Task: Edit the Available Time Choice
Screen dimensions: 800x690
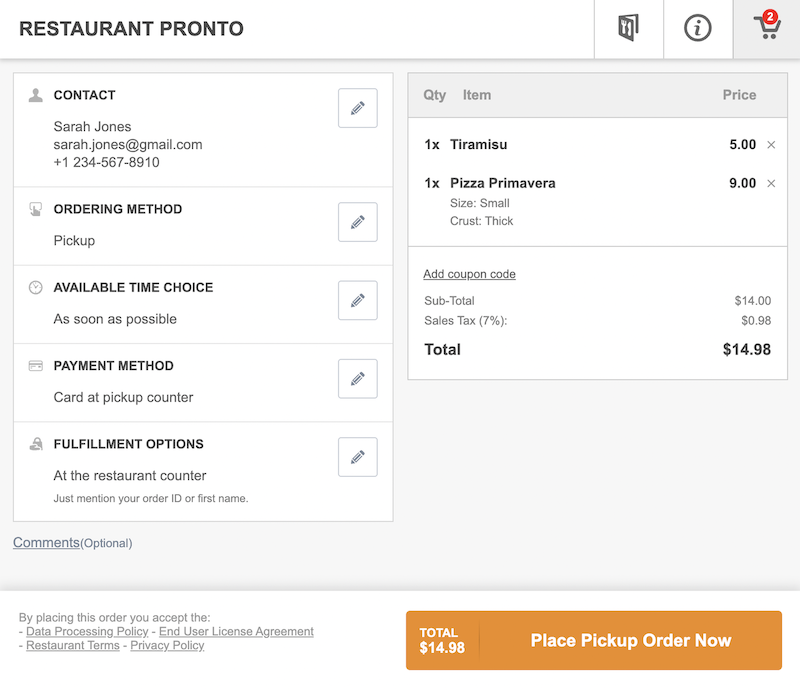Action: pyautogui.click(x=358, y=300)
